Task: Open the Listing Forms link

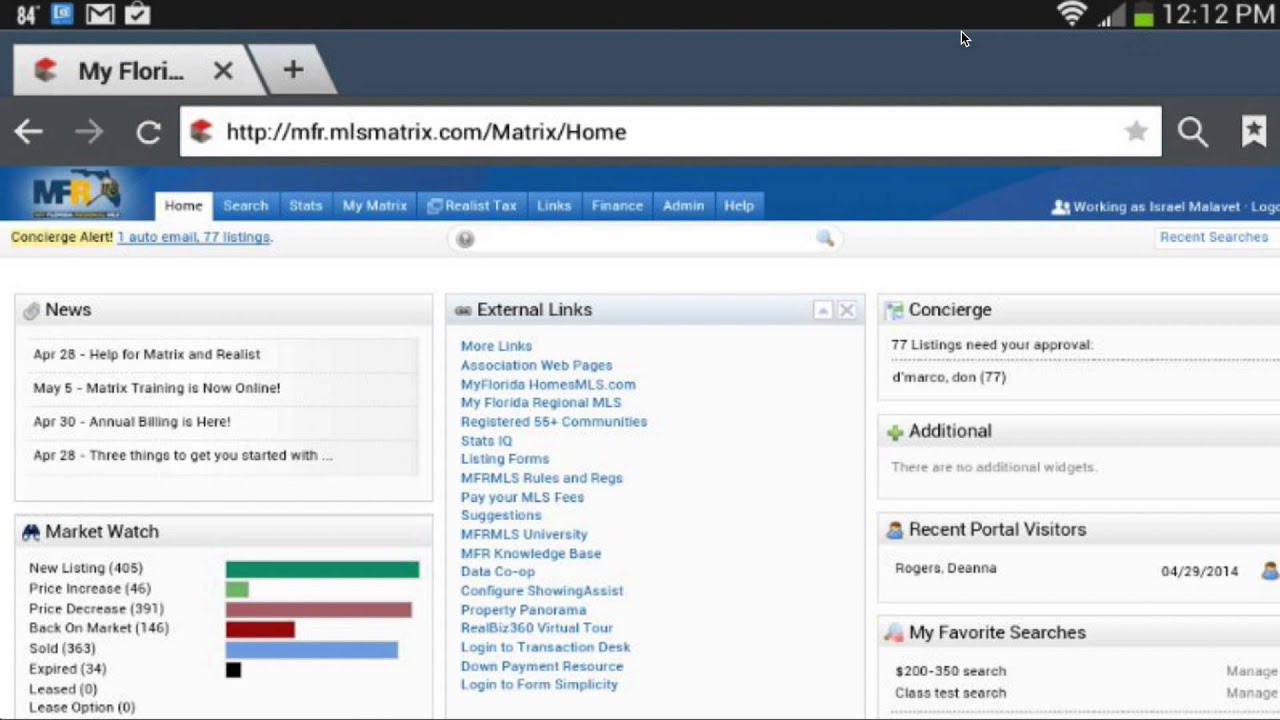Action: pyautogui.click(x=505, y=459)
